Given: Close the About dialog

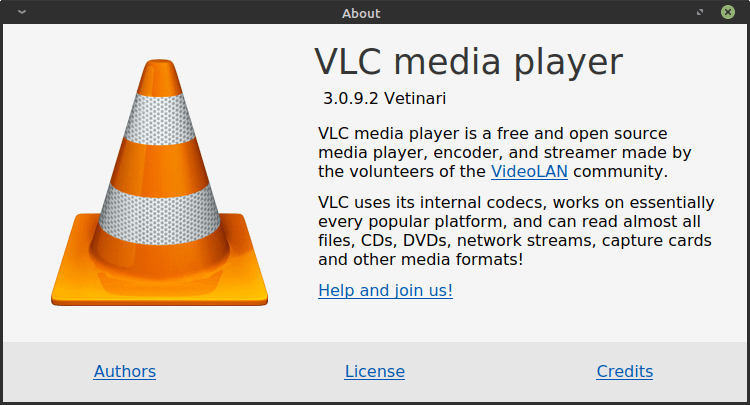Looking at the screenshot, I should [729, 13].
